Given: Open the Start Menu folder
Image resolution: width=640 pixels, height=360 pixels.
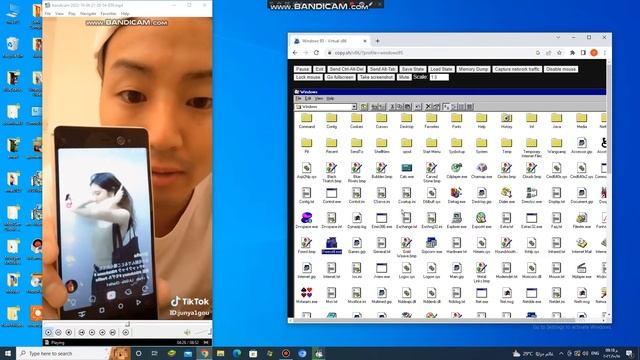Looking at the screenshot, I should click(x=431, y=145).
